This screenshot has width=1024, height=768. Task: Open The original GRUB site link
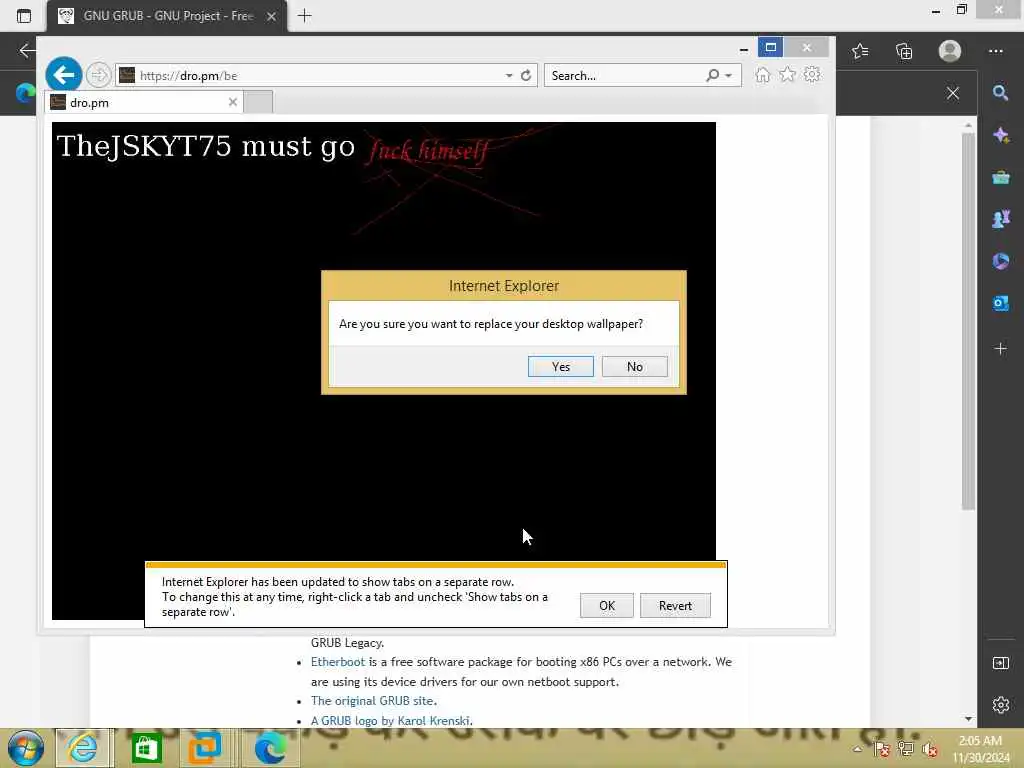[x=372, y=701]
